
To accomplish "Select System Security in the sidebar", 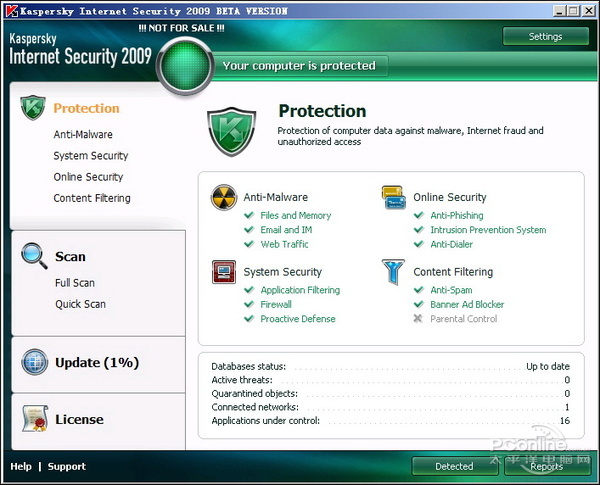I will click(91, 156).
